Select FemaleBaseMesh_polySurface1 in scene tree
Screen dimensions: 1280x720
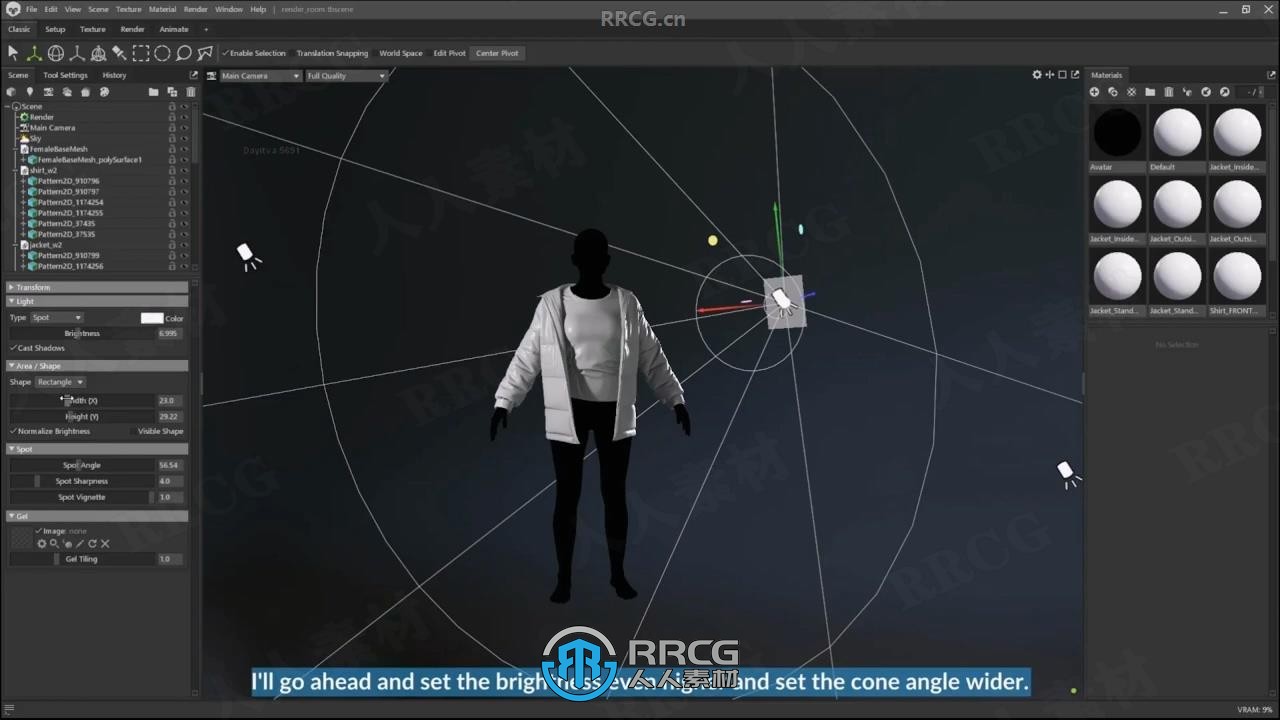pyautogui.click(x=89, y=159)
